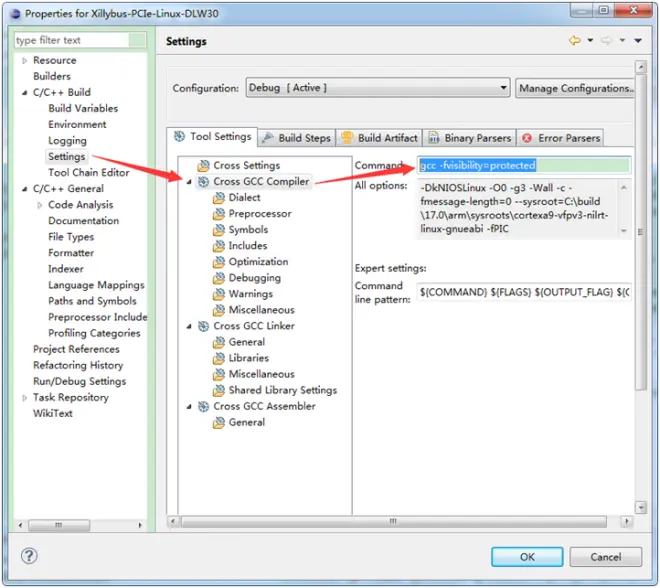Click the Dialect option icon
This screenshot has width=660, height=588.
coord(219,197)
